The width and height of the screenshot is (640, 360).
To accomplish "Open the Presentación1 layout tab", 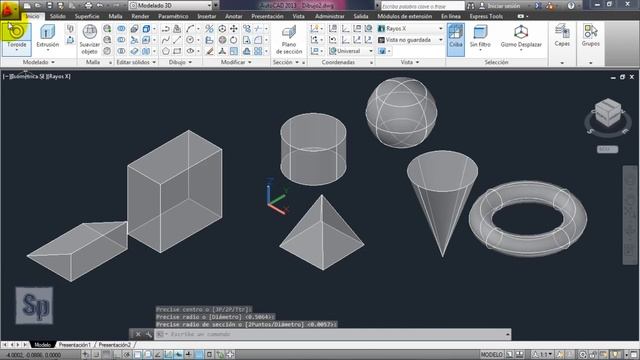I will [x=75, y=345].
